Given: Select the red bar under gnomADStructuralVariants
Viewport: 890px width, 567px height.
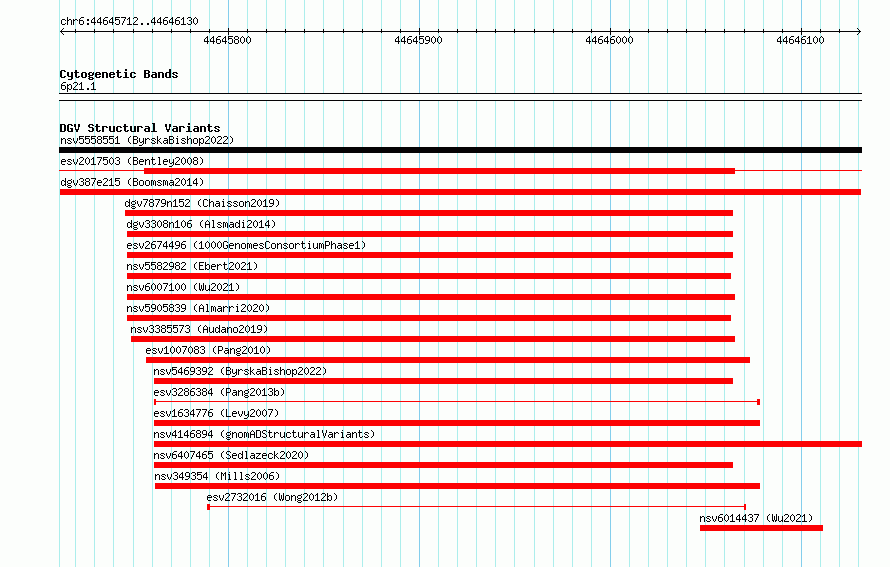Looking at the screenshot, I should [508, 444].
